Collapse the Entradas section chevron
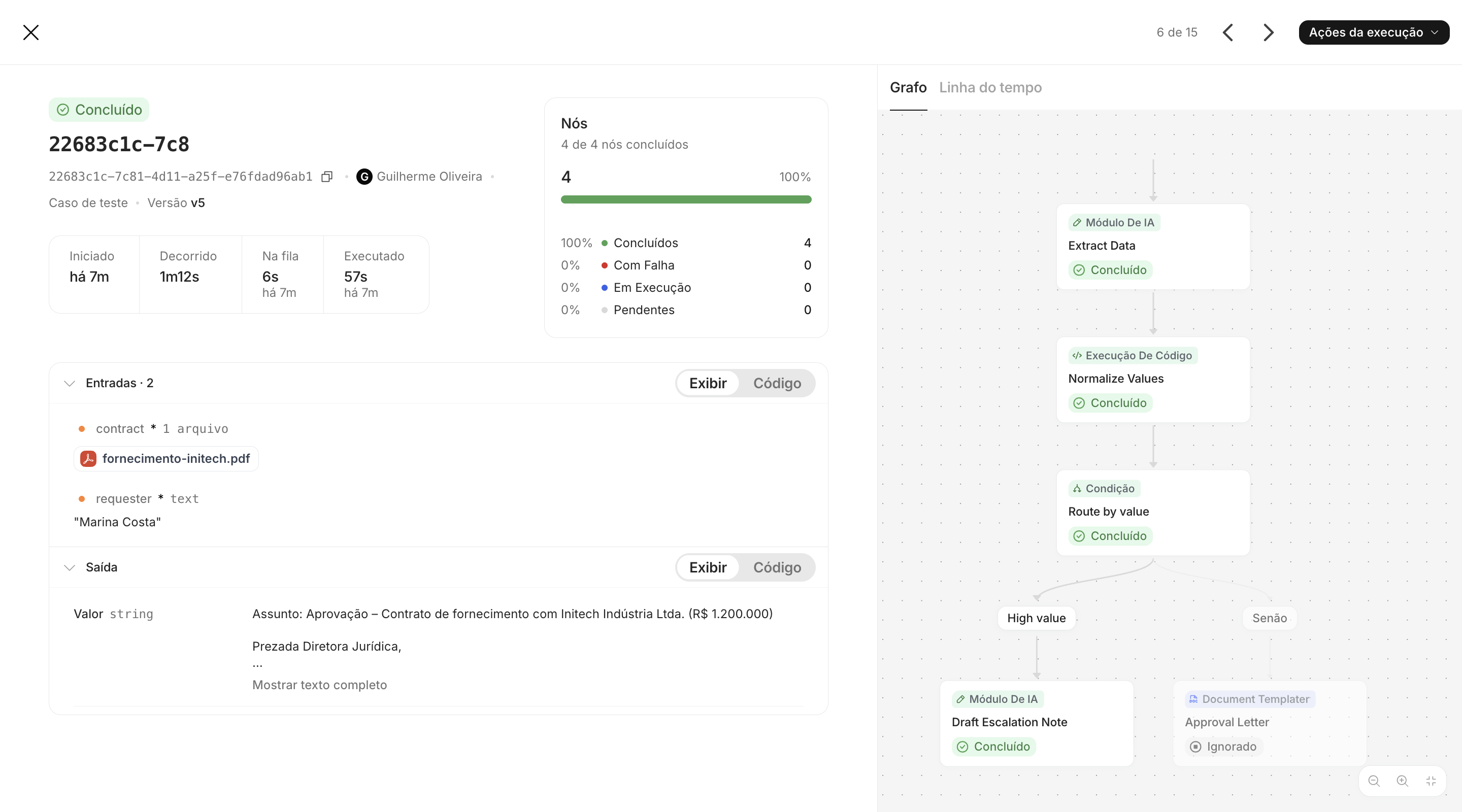Viewport: 1462px width, 812px height. [x=70, y=383]
